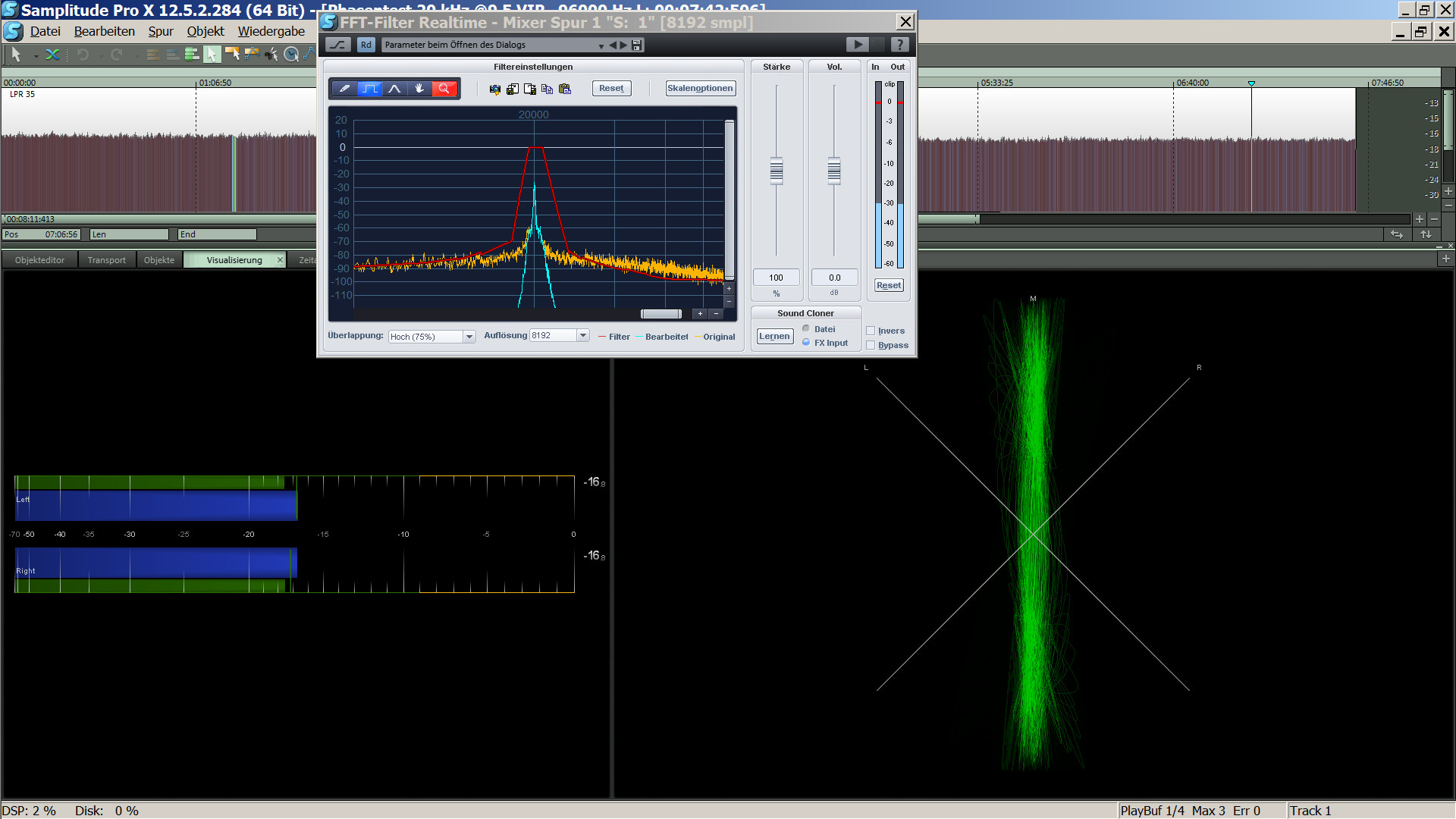Open the Wiedergabe menu

(271, 31)
